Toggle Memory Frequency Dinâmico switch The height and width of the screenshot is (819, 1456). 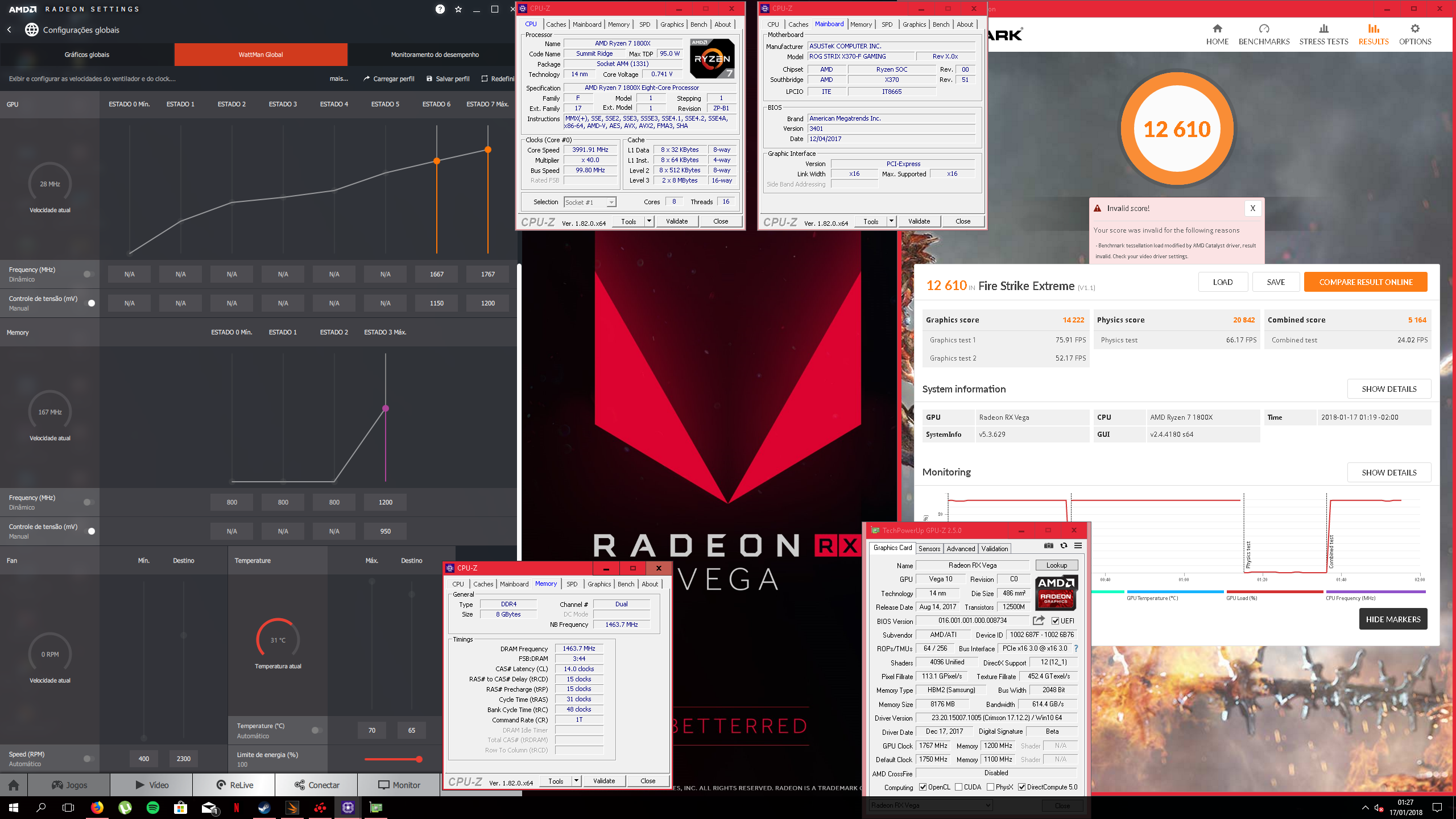pos(89,502)
